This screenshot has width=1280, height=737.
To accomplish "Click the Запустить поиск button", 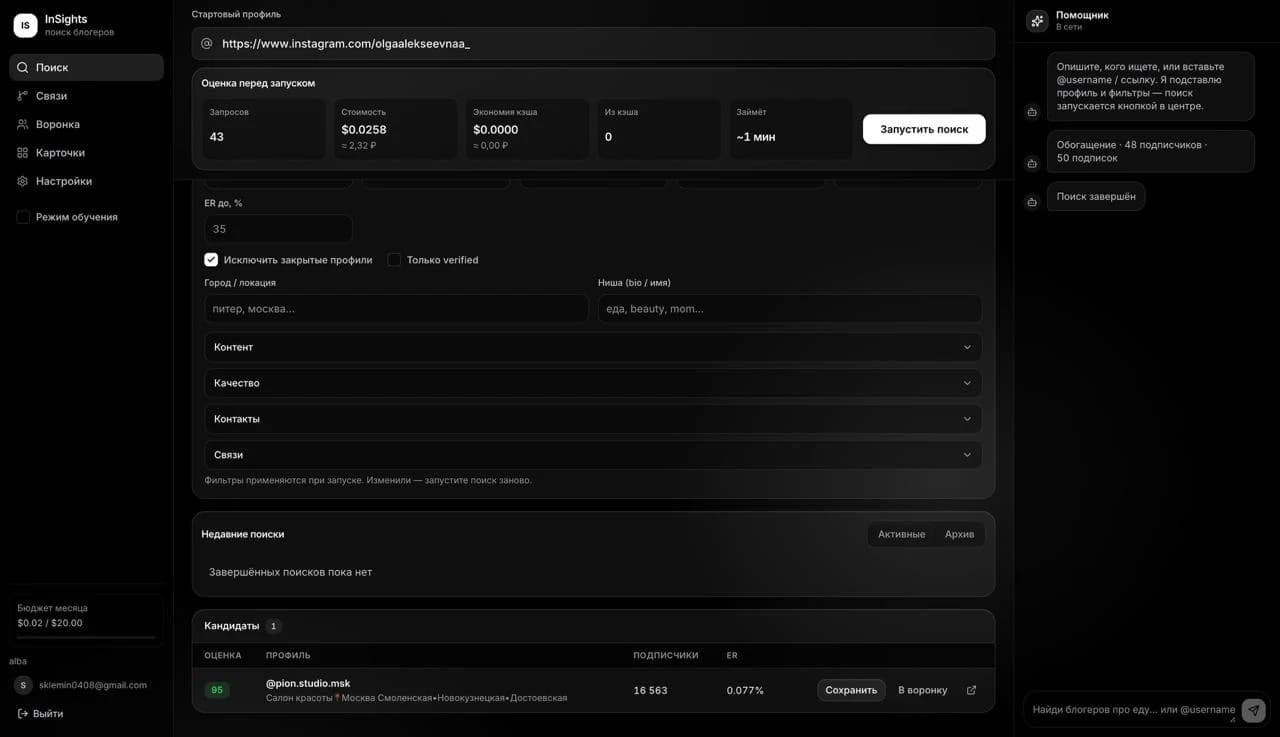I will (924, 129).
